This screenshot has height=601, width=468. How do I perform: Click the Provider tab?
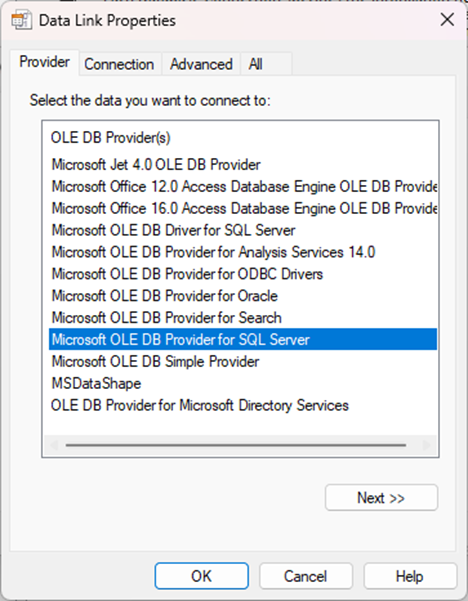[44, 62]
